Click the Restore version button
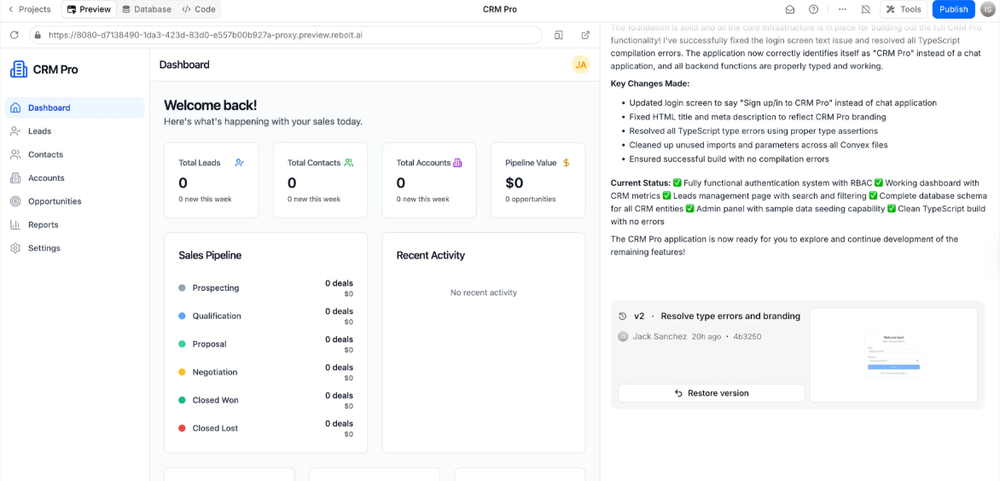Viewport: 1000px width, 481px height. 711,393
